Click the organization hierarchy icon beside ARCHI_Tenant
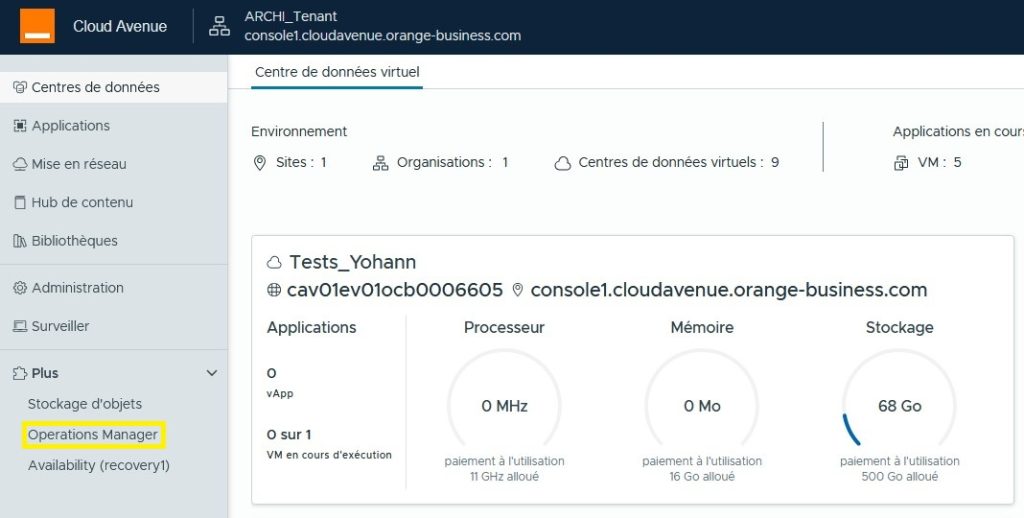Viewport: 1024px width, 518px height. point(219,27)
